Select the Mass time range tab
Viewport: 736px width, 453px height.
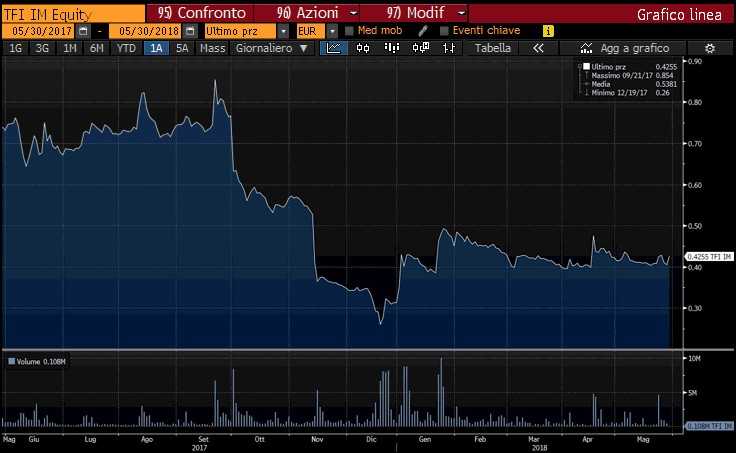(213, 48)
